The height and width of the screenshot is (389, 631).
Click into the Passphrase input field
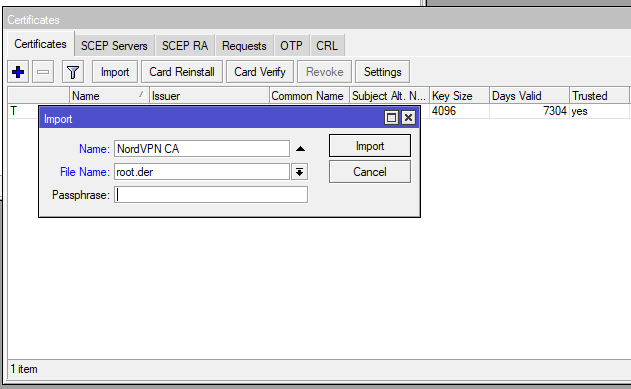pos(211,195)
